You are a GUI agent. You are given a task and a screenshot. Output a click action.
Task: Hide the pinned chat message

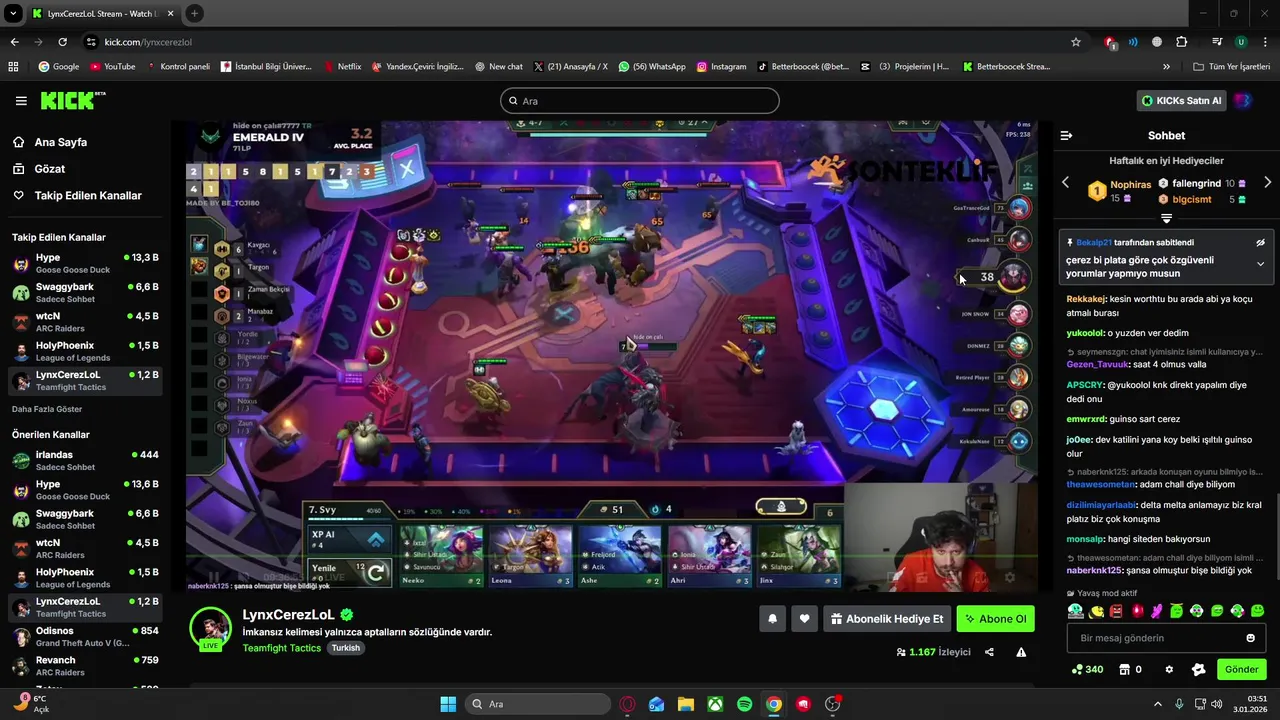tap(1260, 243)
